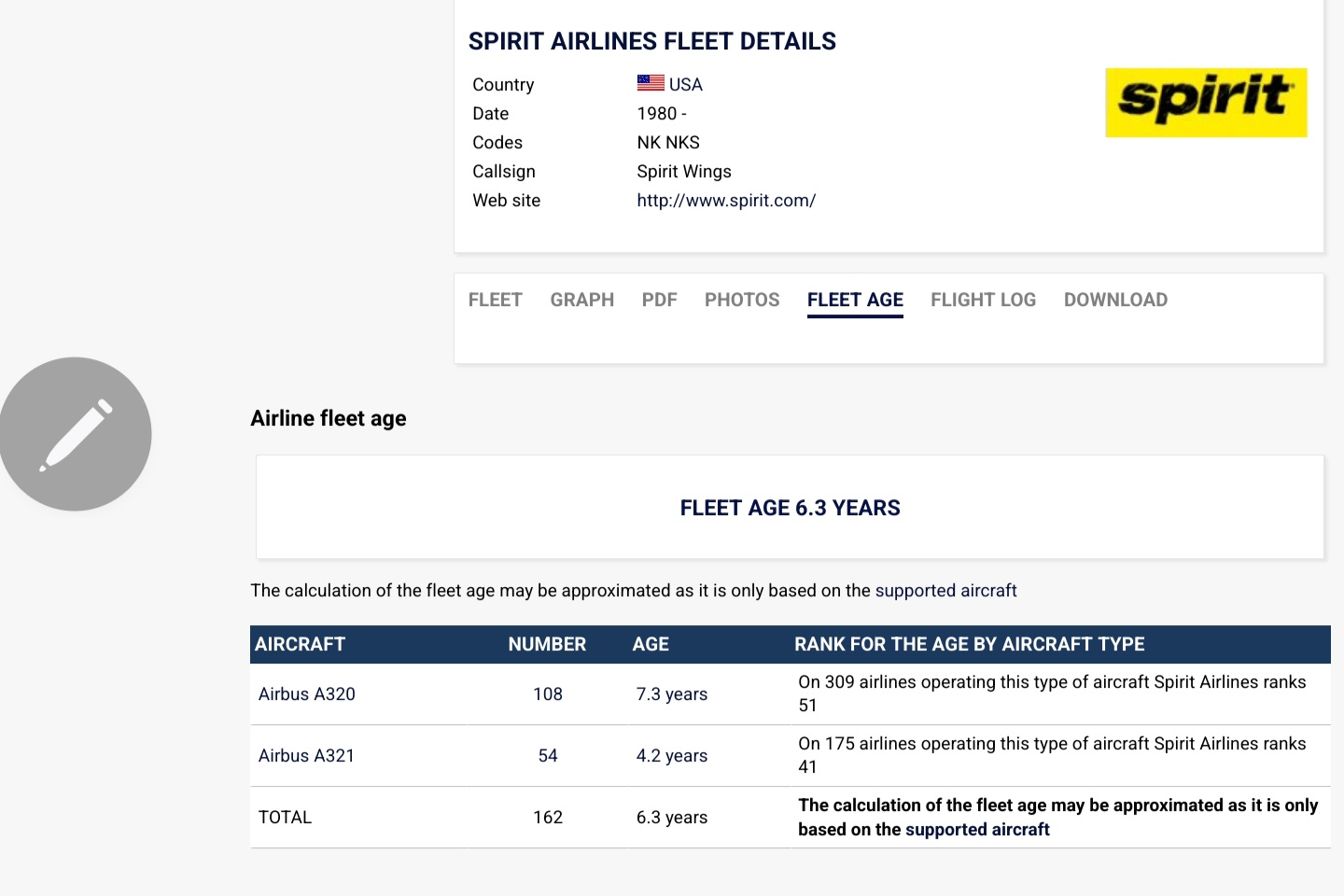Select the 54 number cell
Image resolution: width=1344 pixels, height=896 pixels.
coord(548,756)
